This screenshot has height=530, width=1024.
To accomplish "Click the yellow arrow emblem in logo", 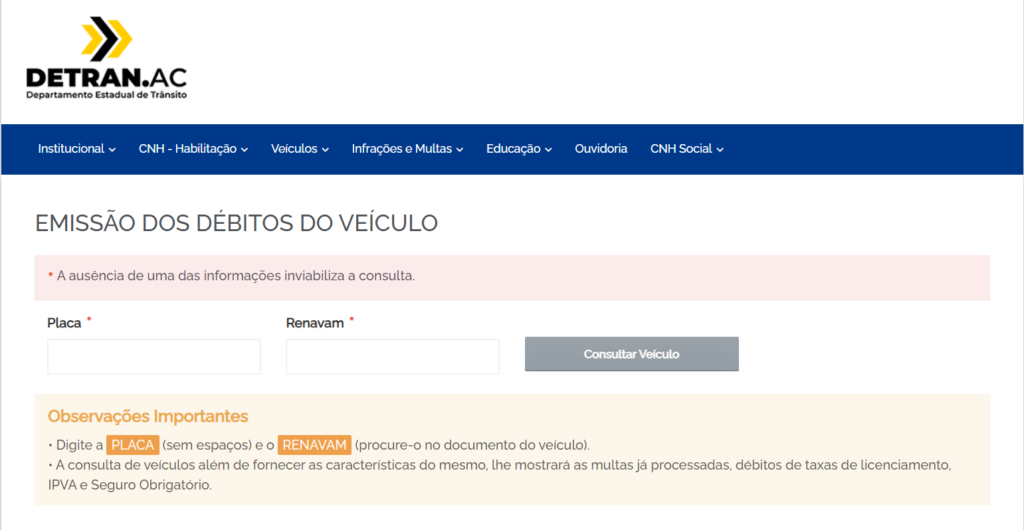I will pyautogui.click(x=106, y=39).
